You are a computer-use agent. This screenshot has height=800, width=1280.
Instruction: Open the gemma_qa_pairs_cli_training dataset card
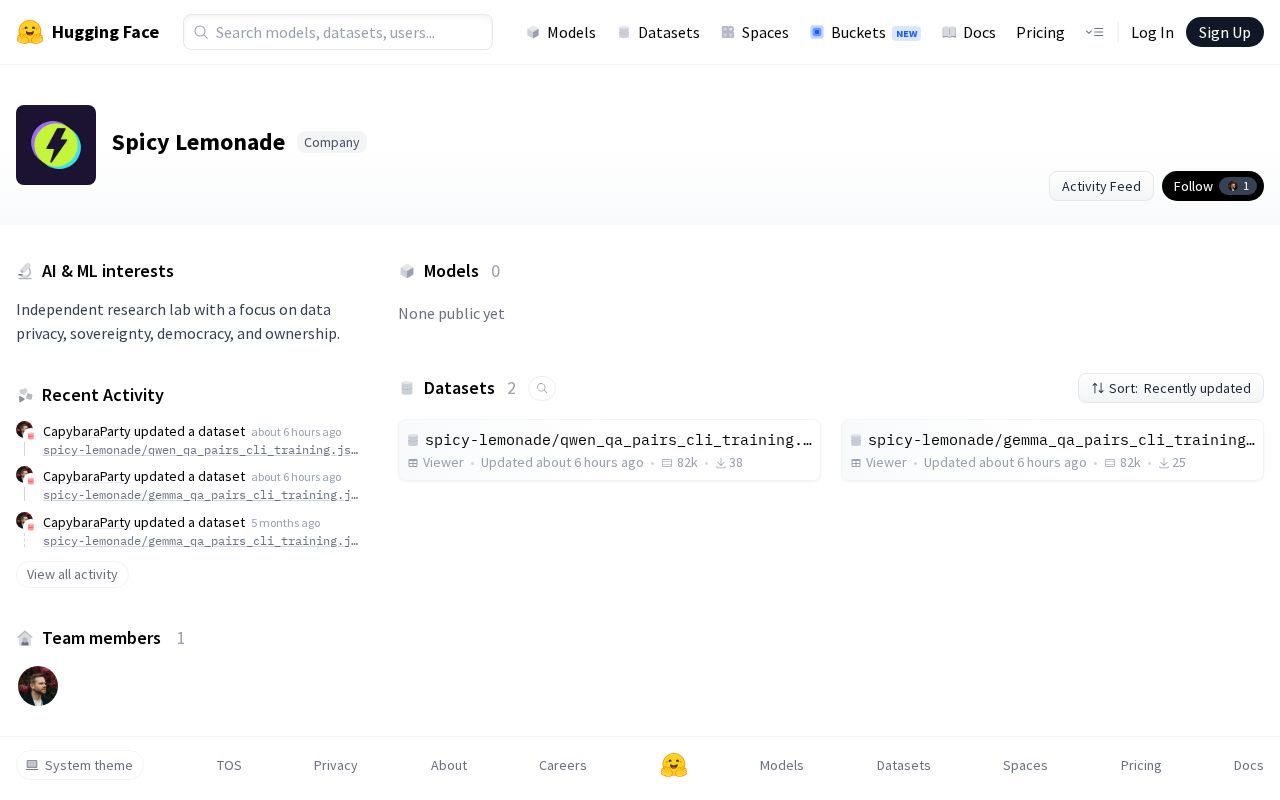1052,450
